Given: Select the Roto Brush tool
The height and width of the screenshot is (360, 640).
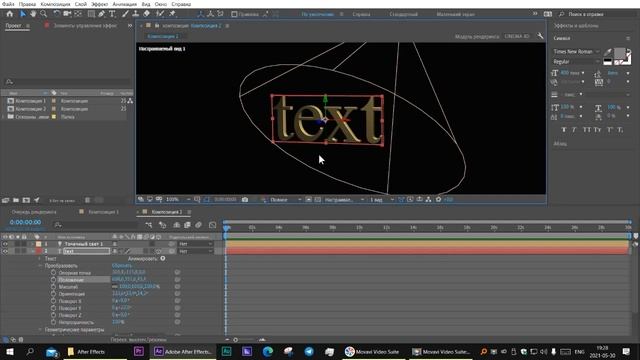Looking at the screenshot, I should point(160,14).
